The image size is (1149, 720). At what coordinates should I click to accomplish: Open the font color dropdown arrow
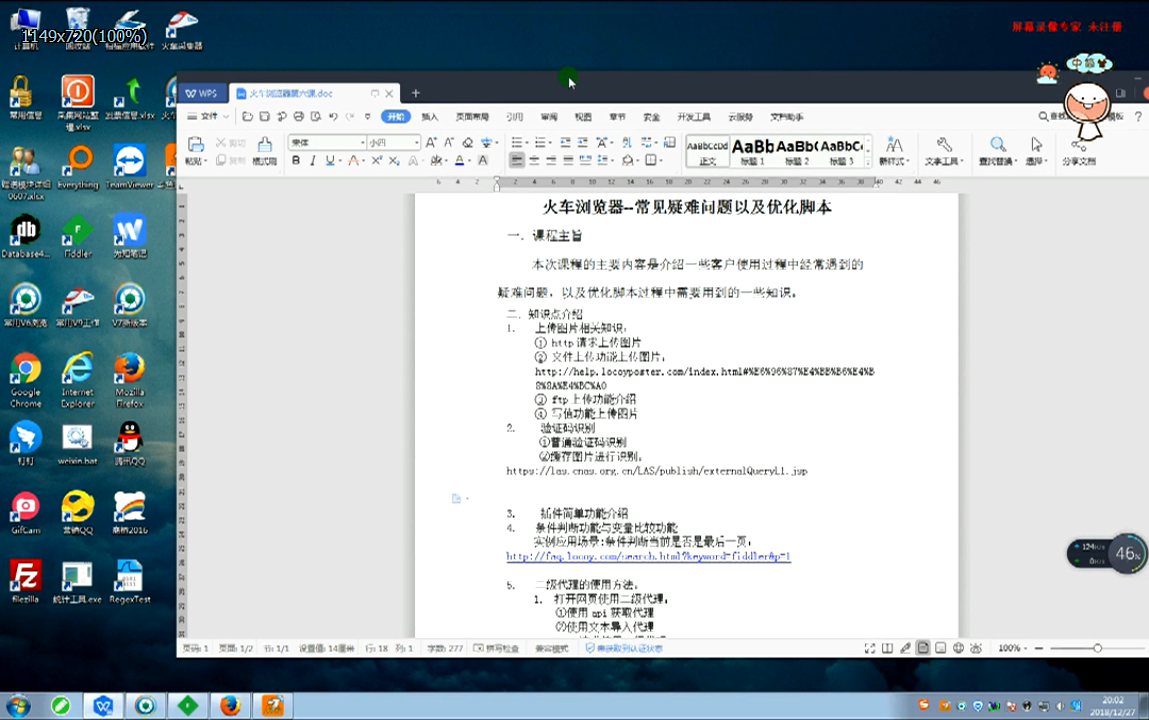pos(469,161)
